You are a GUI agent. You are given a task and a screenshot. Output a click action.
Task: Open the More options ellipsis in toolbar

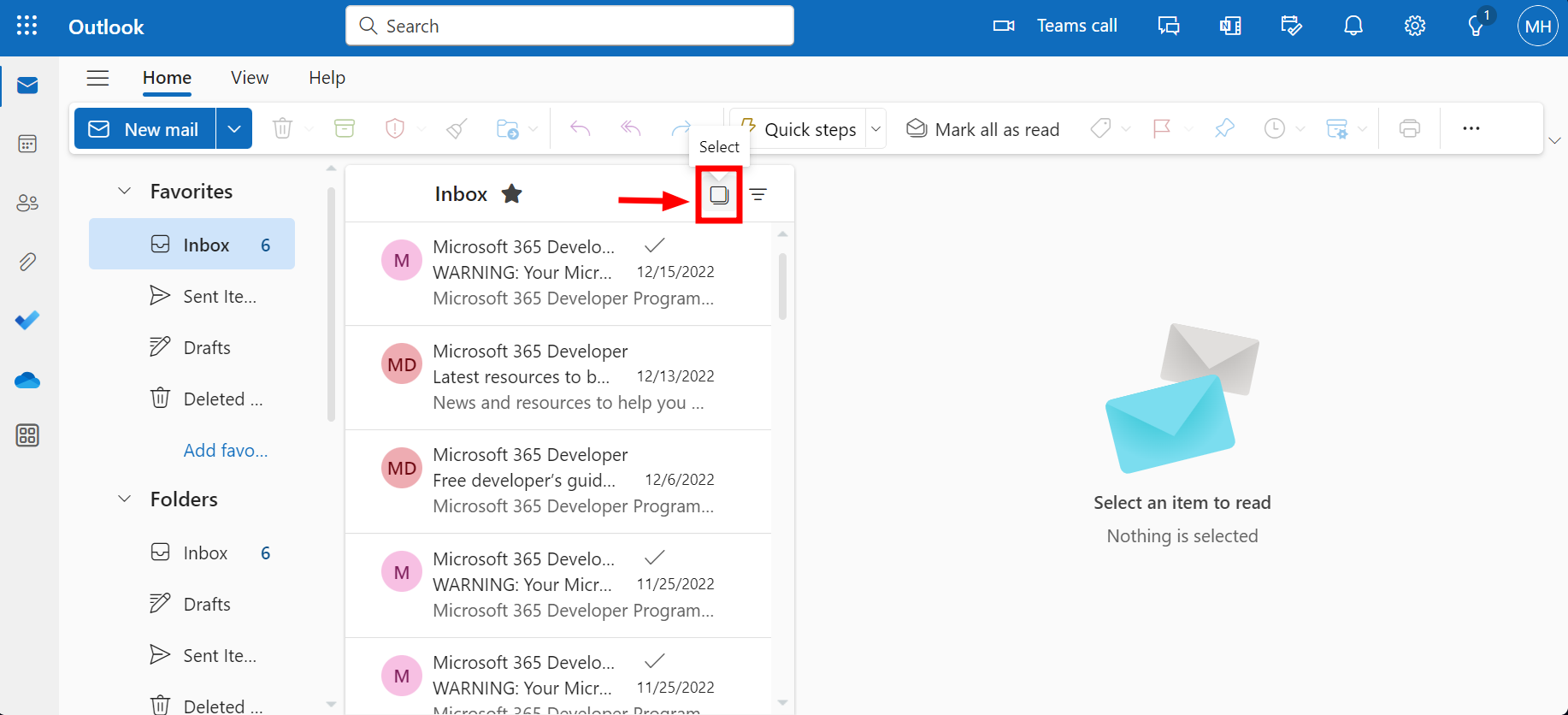pos(1471,128)
